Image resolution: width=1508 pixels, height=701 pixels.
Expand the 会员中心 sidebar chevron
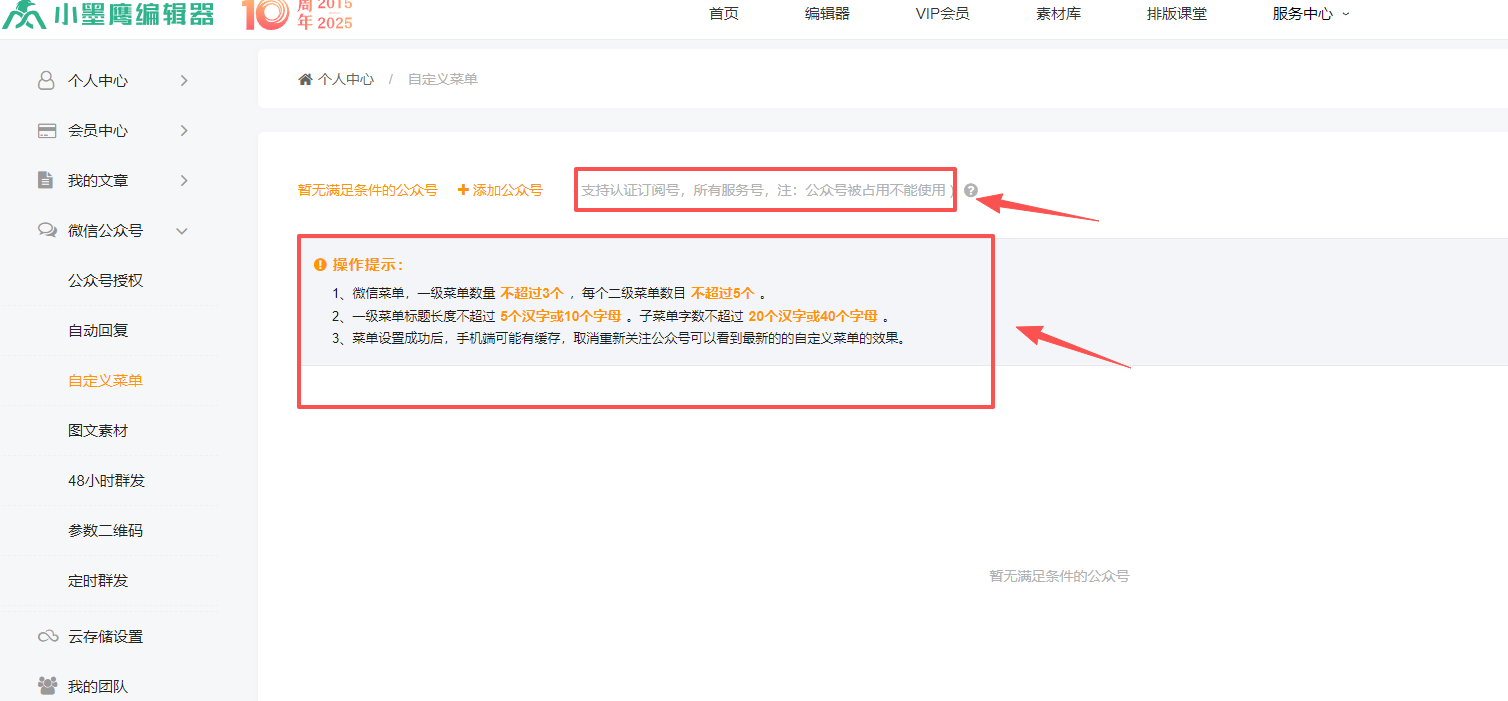[x=184, y=130]
